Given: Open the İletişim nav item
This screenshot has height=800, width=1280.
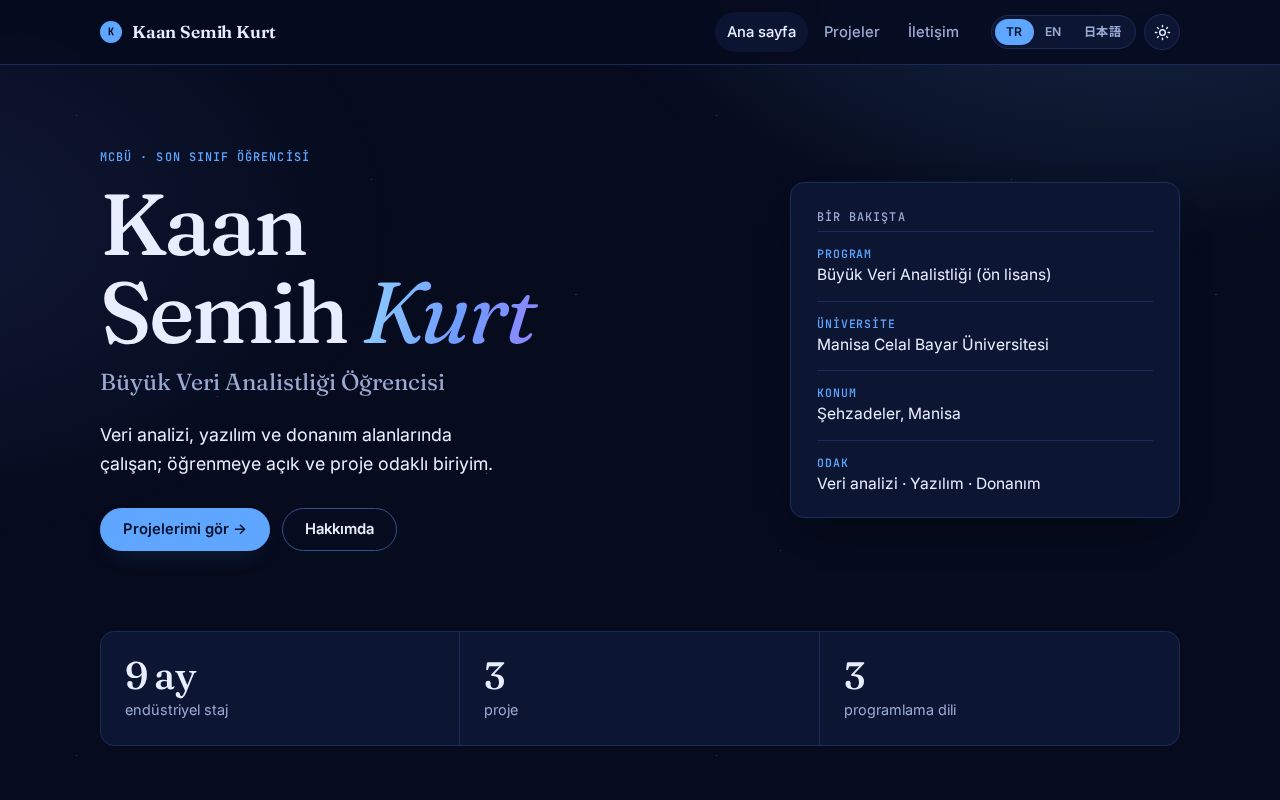Looking at the screenshot, I should coord(933,32).
